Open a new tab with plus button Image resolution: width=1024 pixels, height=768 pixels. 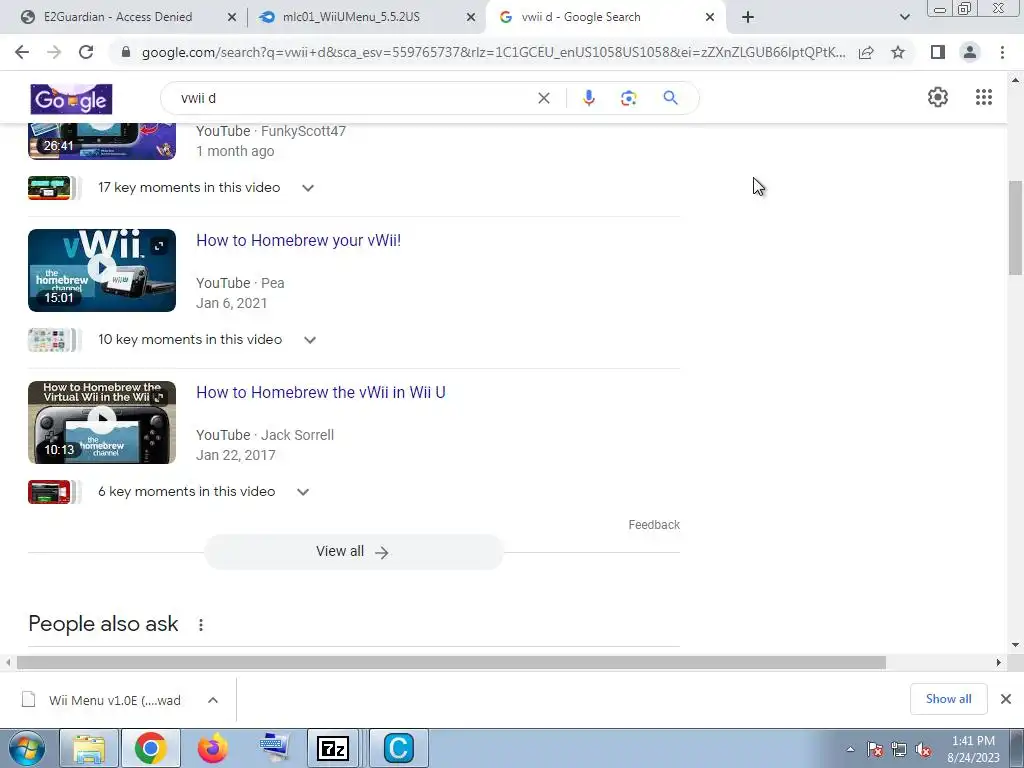748,17
